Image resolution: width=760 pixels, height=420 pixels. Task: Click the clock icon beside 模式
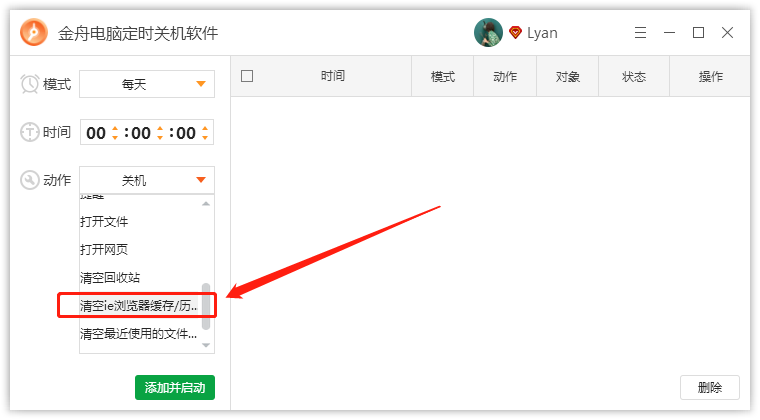pos(30,84)
